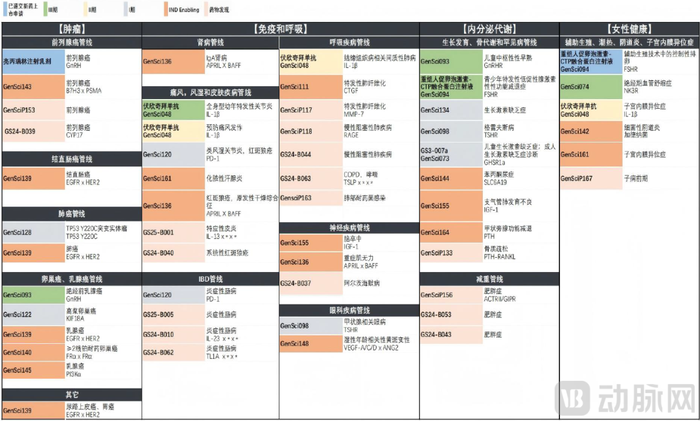Click the GenSci122 cell

coord(33,314)
